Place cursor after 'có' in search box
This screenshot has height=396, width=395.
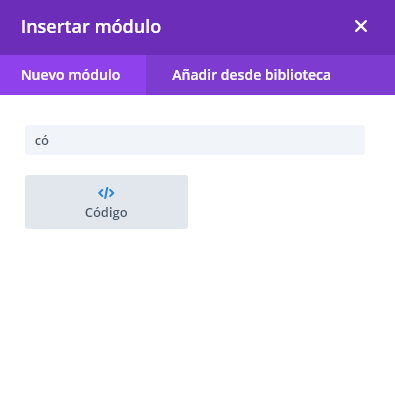pyautogui.click(x=50, y=141)
